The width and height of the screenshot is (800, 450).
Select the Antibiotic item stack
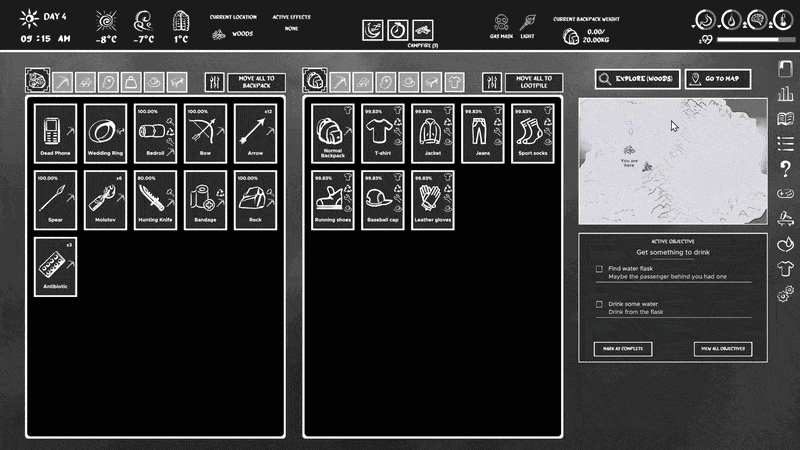click(55, 267)
